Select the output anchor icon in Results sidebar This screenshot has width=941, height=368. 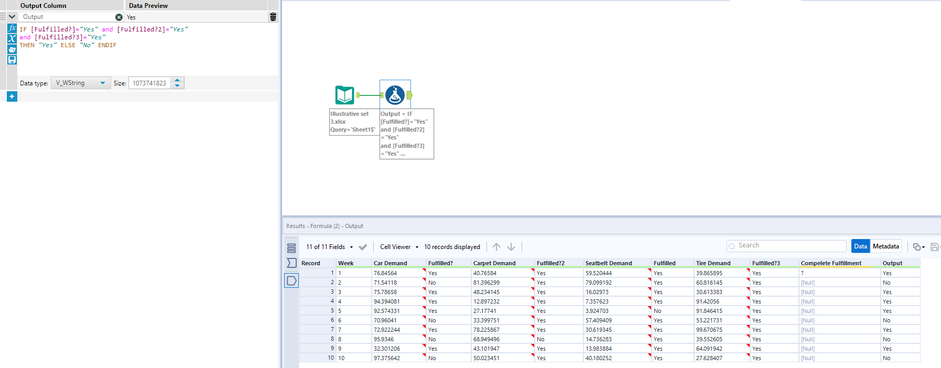click(292, 280)
